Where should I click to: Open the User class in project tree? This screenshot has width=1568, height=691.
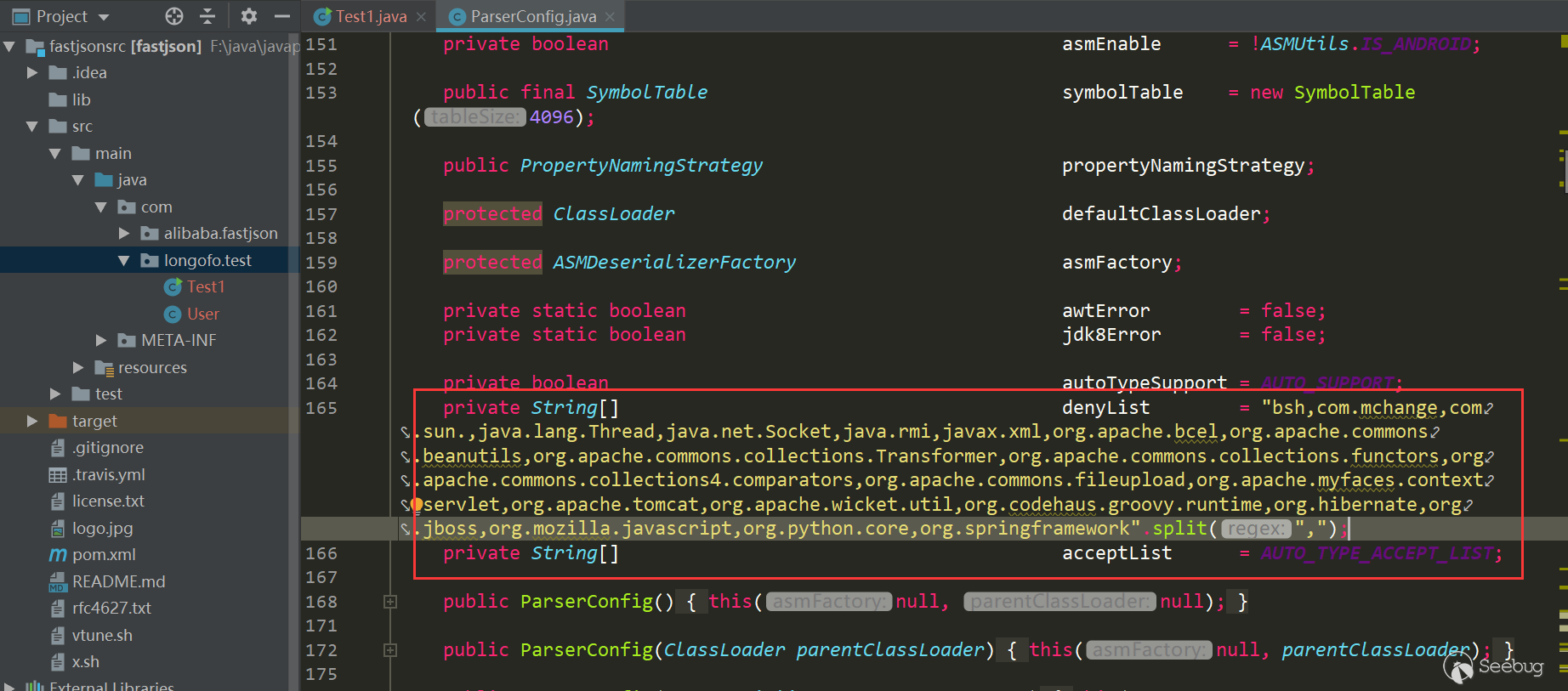click(202, 314)
